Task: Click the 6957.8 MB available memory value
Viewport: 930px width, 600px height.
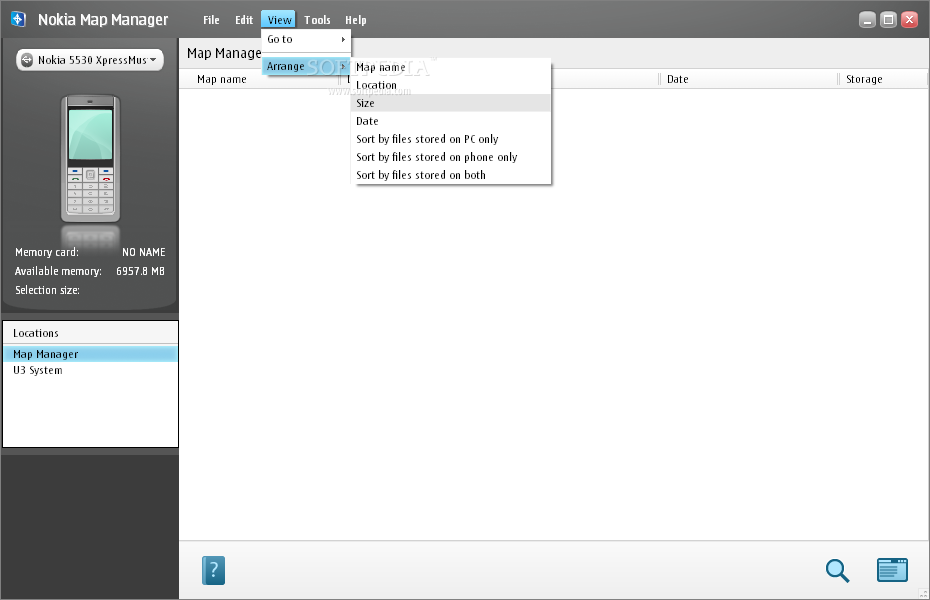Action: click(140, 272)
